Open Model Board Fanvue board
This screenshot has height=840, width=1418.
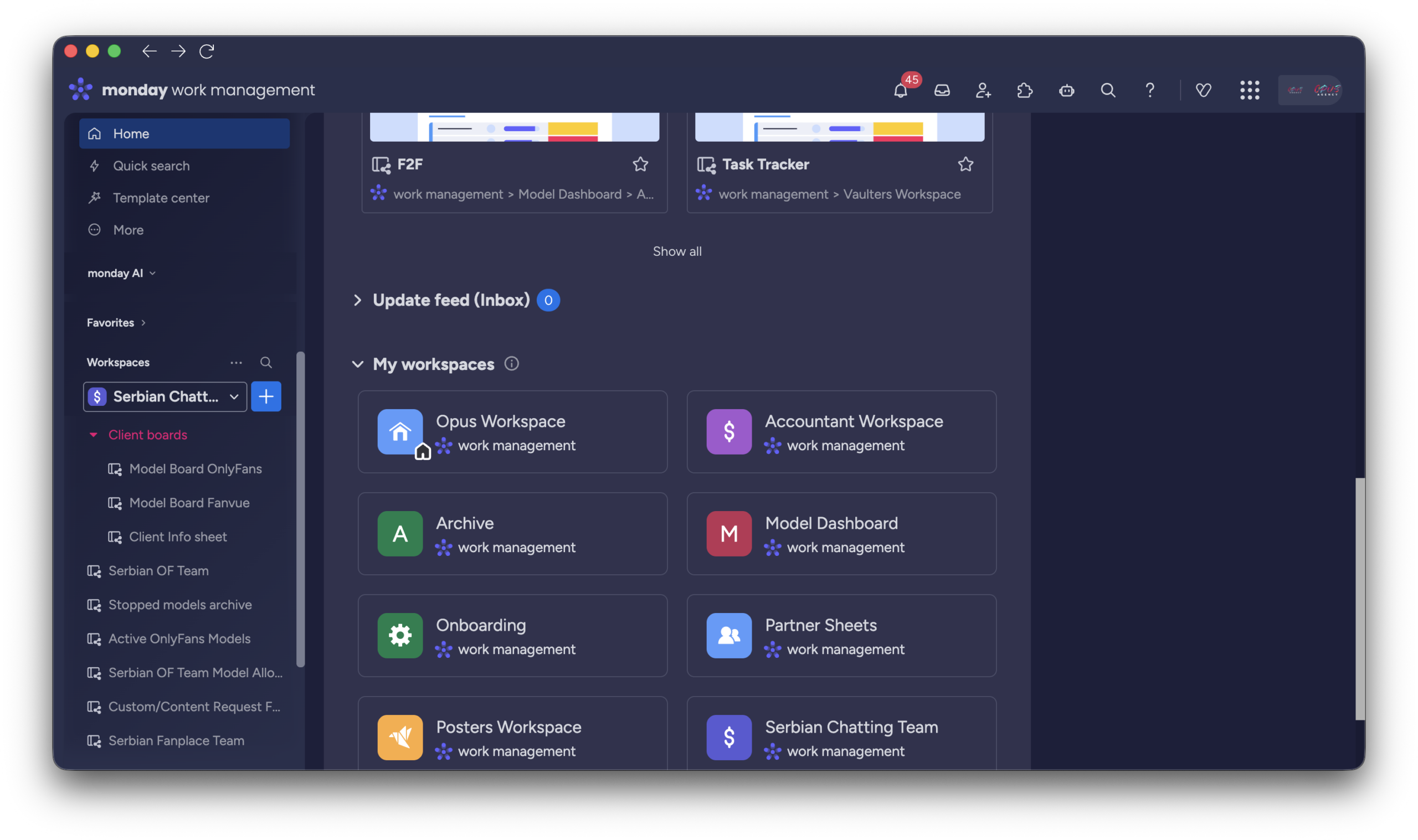pyautogui.click(x=189, y=503)
